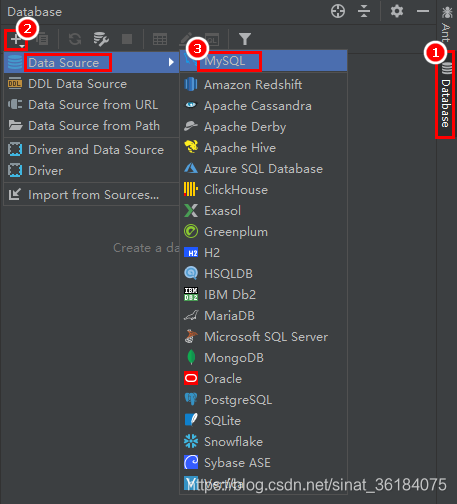
Task: Select MariaDB data source
Action: click(263, 316)
